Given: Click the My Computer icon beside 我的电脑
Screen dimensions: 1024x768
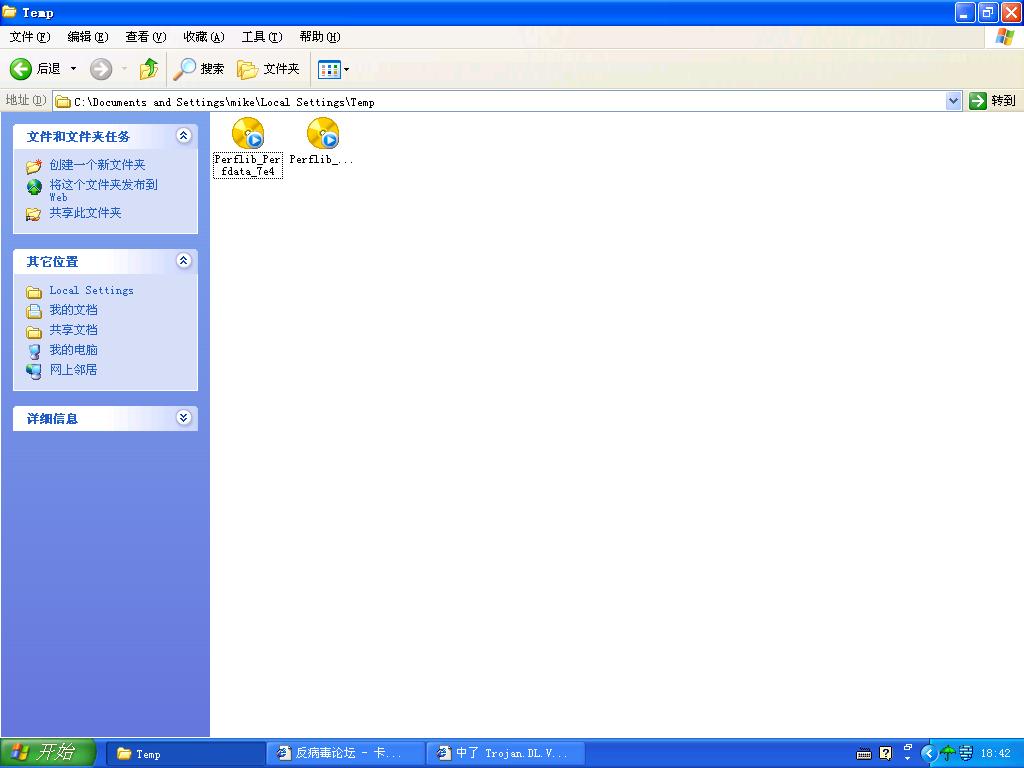Looking at the screenshot, I should pyautogui.click(x=34, y=351).
